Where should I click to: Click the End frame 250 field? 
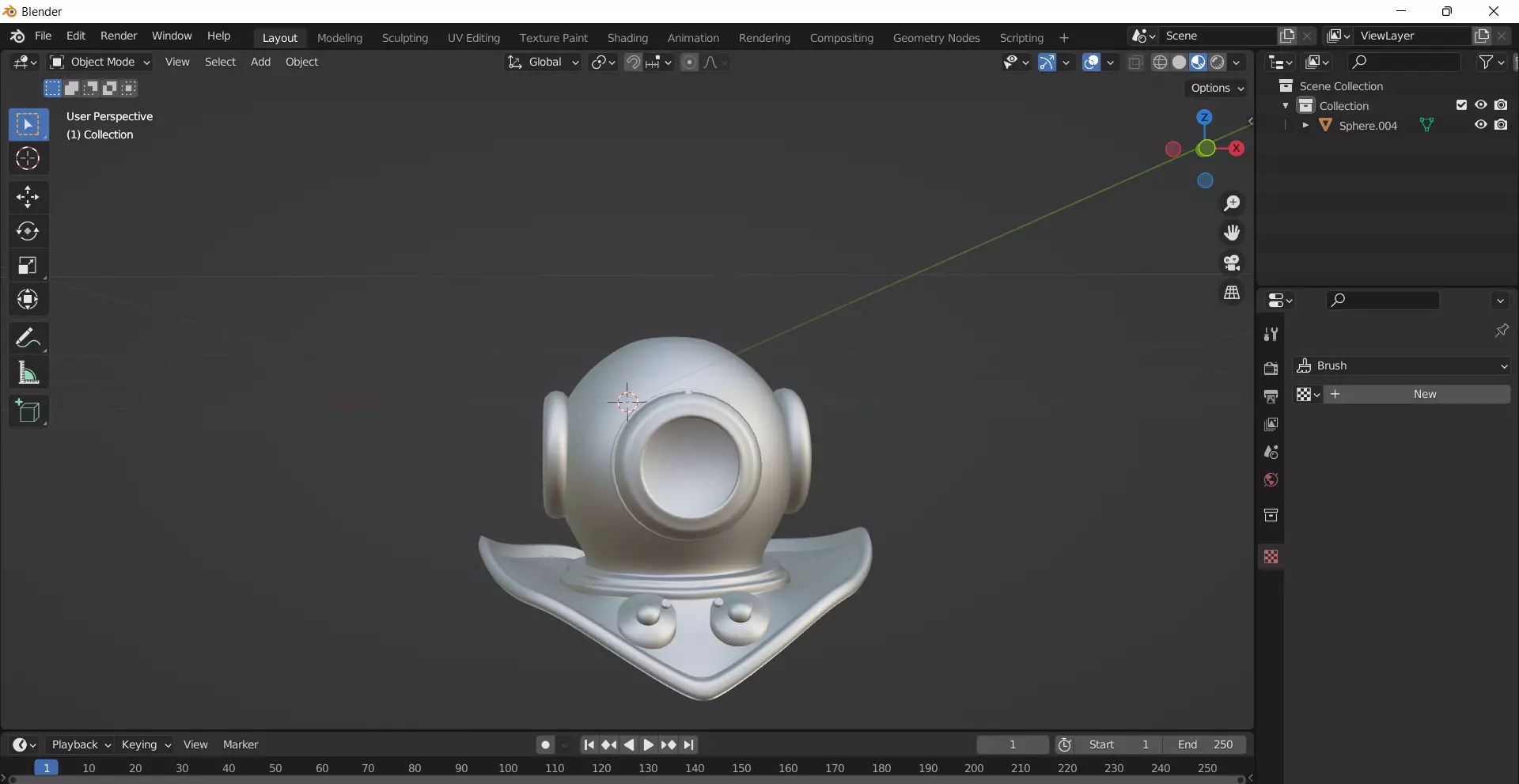(x=1205, y=744)
